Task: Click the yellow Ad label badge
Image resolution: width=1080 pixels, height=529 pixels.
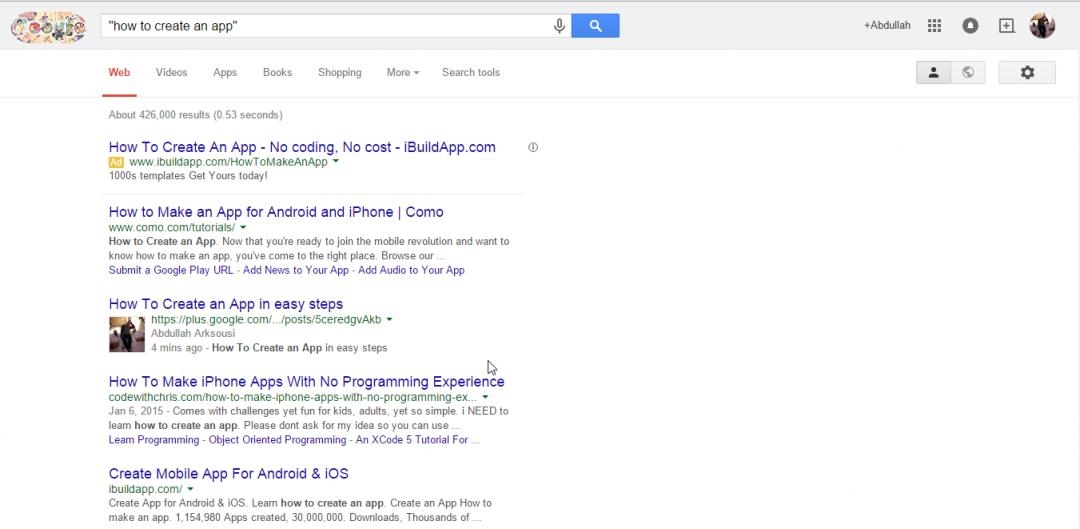Action: (x=116, y=162)
